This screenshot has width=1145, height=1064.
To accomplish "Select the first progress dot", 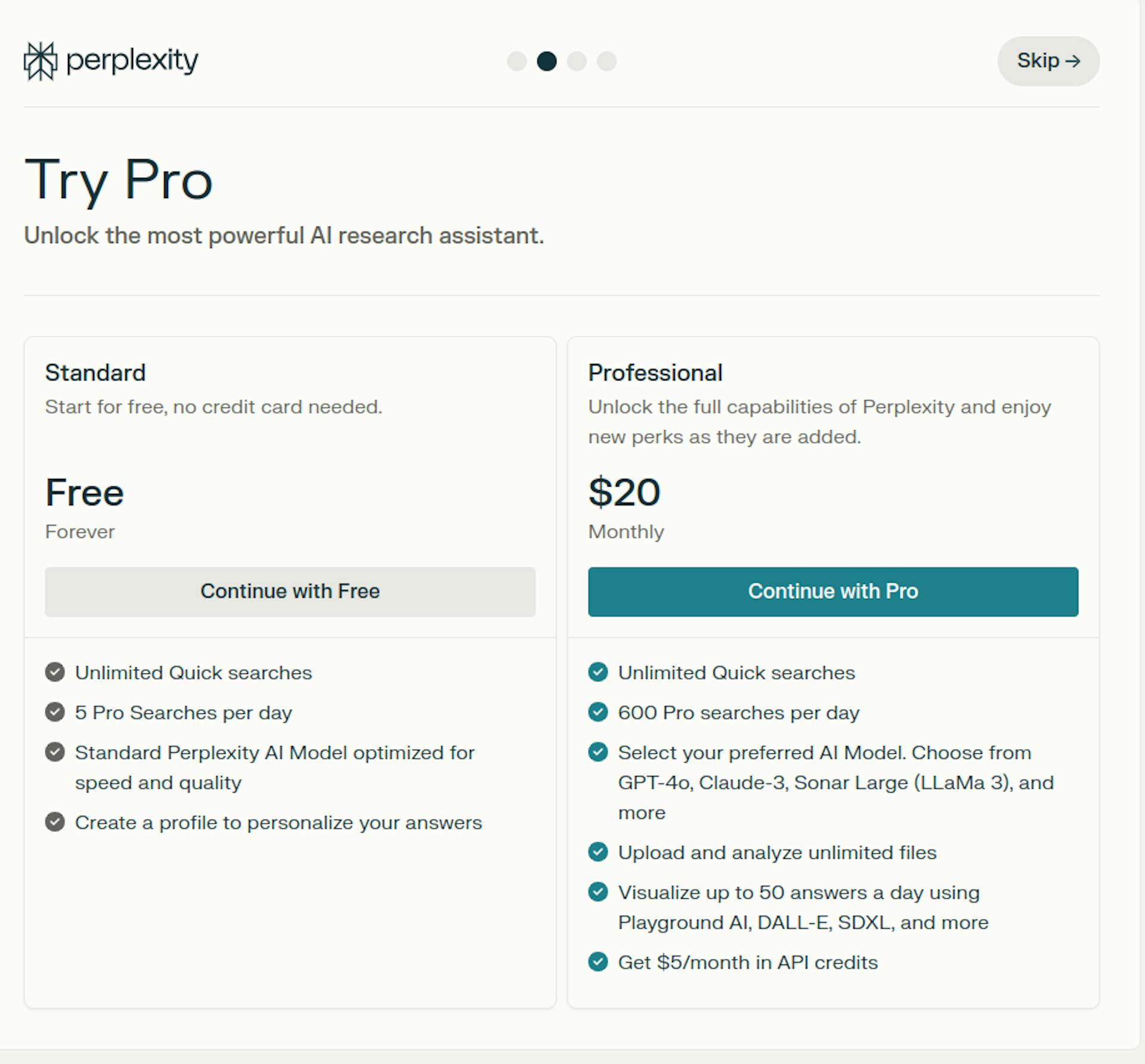I will pyautogui.click(x=516, y=61).
